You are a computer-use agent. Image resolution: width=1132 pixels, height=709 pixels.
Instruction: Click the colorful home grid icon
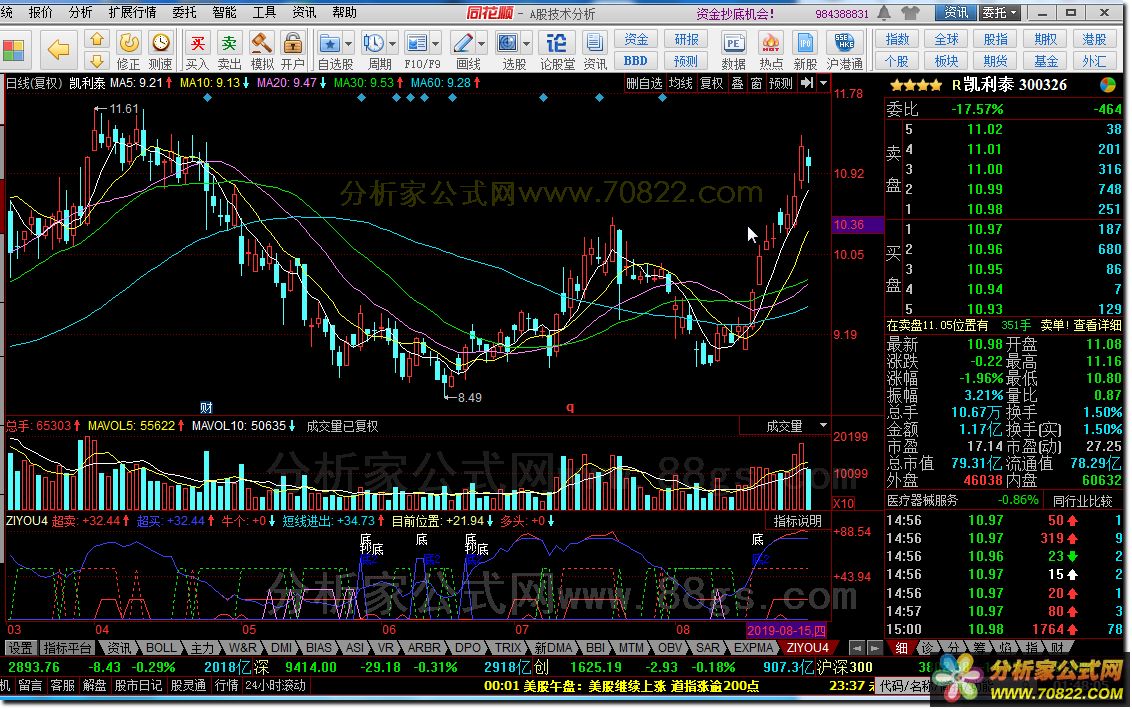pos(14,50)
